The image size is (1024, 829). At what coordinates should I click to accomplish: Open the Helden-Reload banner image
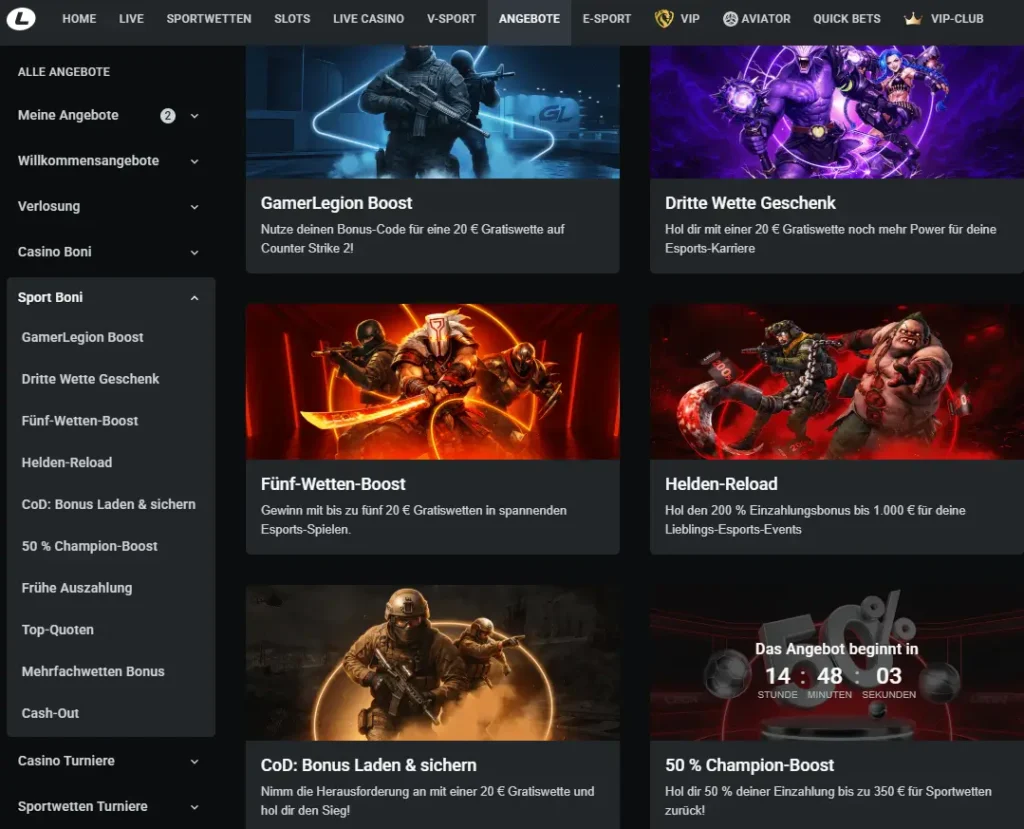coord(837,382)
